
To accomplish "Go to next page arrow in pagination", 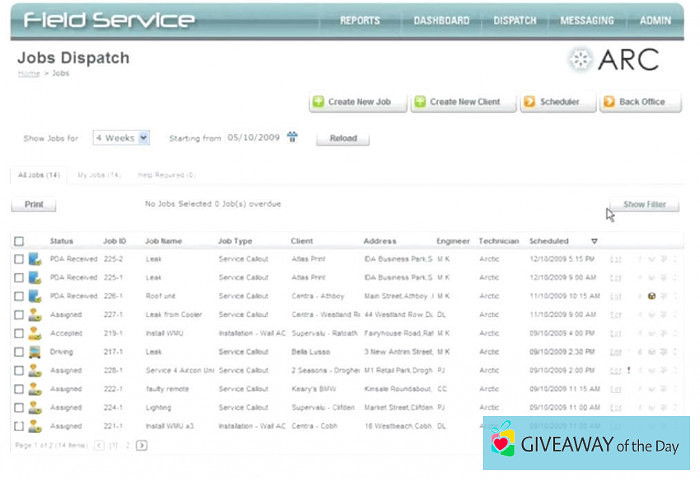I will click(141, 445).
